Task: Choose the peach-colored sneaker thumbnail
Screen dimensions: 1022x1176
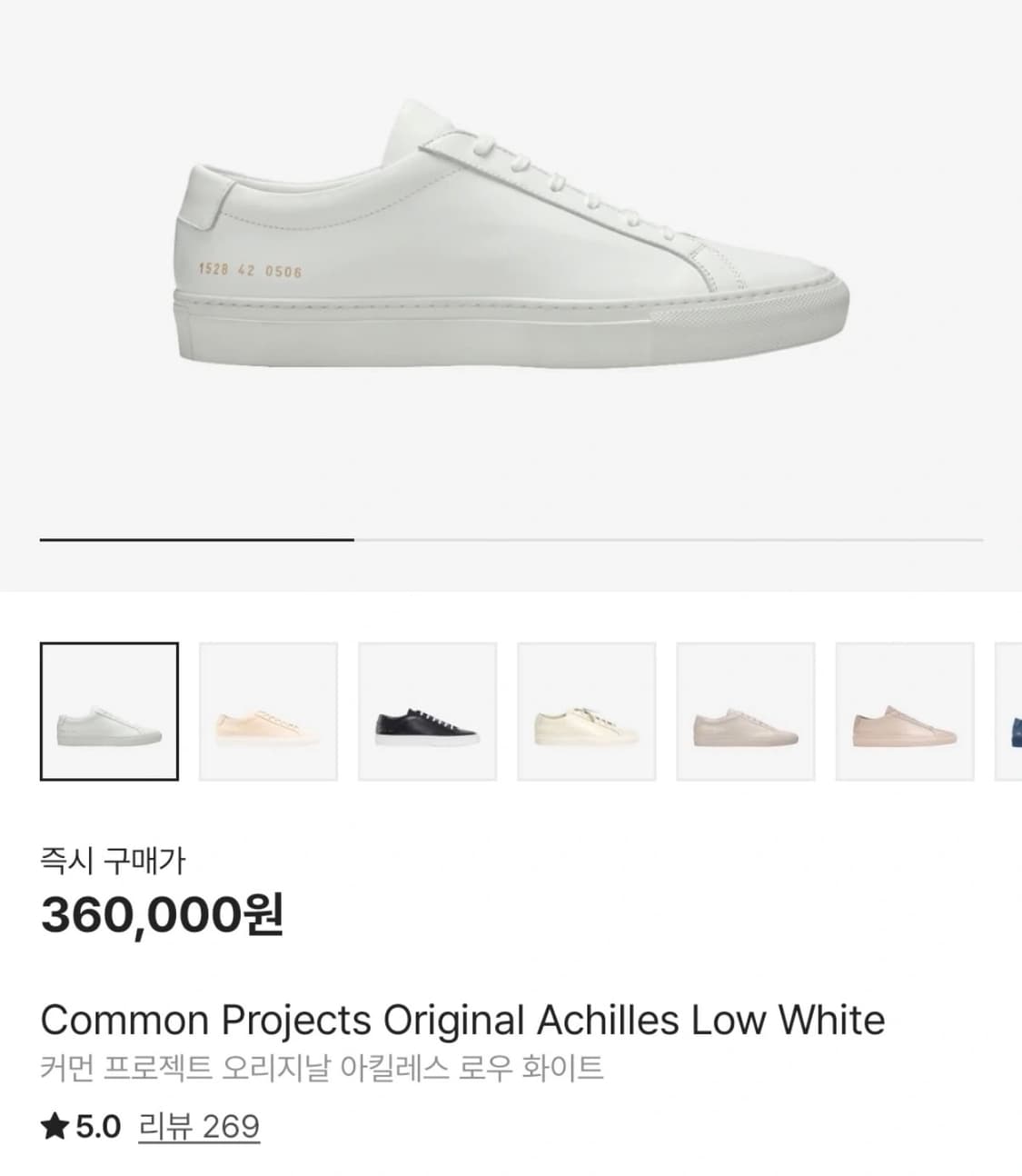Action: [x=268, y=712]
